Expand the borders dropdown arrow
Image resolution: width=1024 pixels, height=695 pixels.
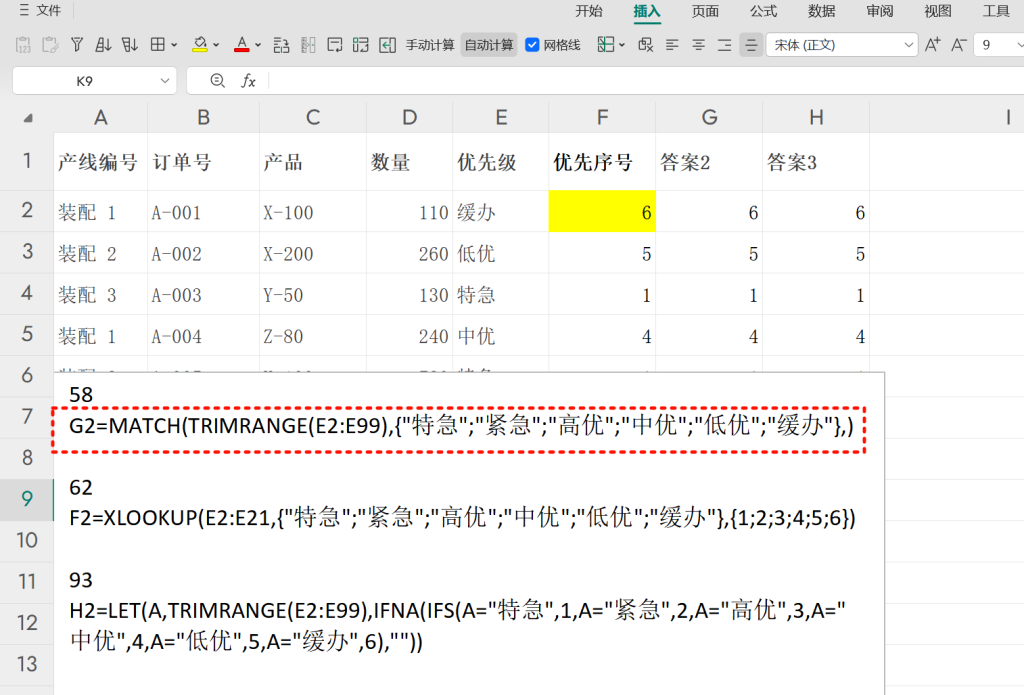(174, 45)
